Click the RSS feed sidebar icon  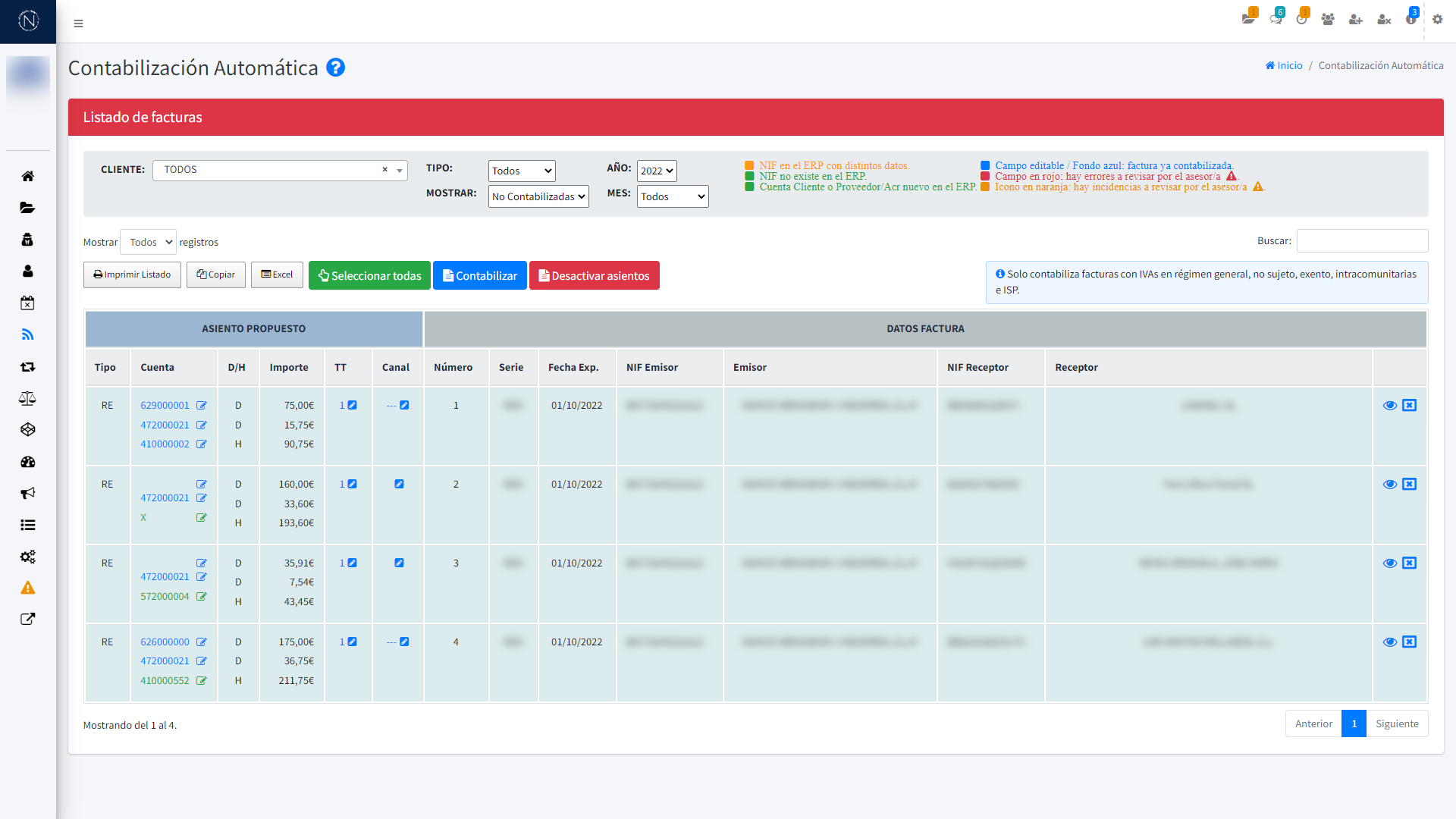[28, 334]
